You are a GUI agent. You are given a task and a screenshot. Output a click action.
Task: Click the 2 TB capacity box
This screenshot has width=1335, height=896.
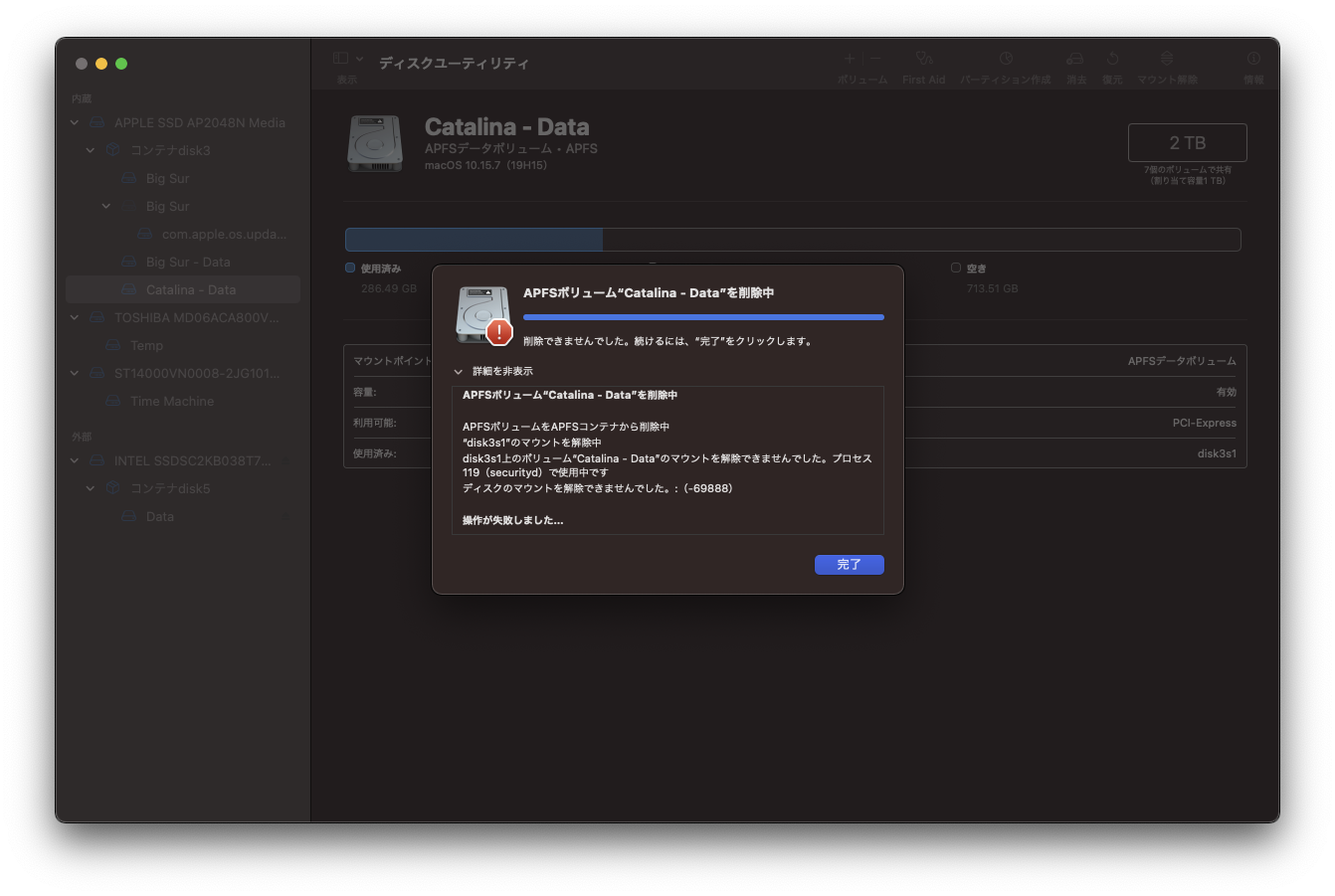point(1187,143)
